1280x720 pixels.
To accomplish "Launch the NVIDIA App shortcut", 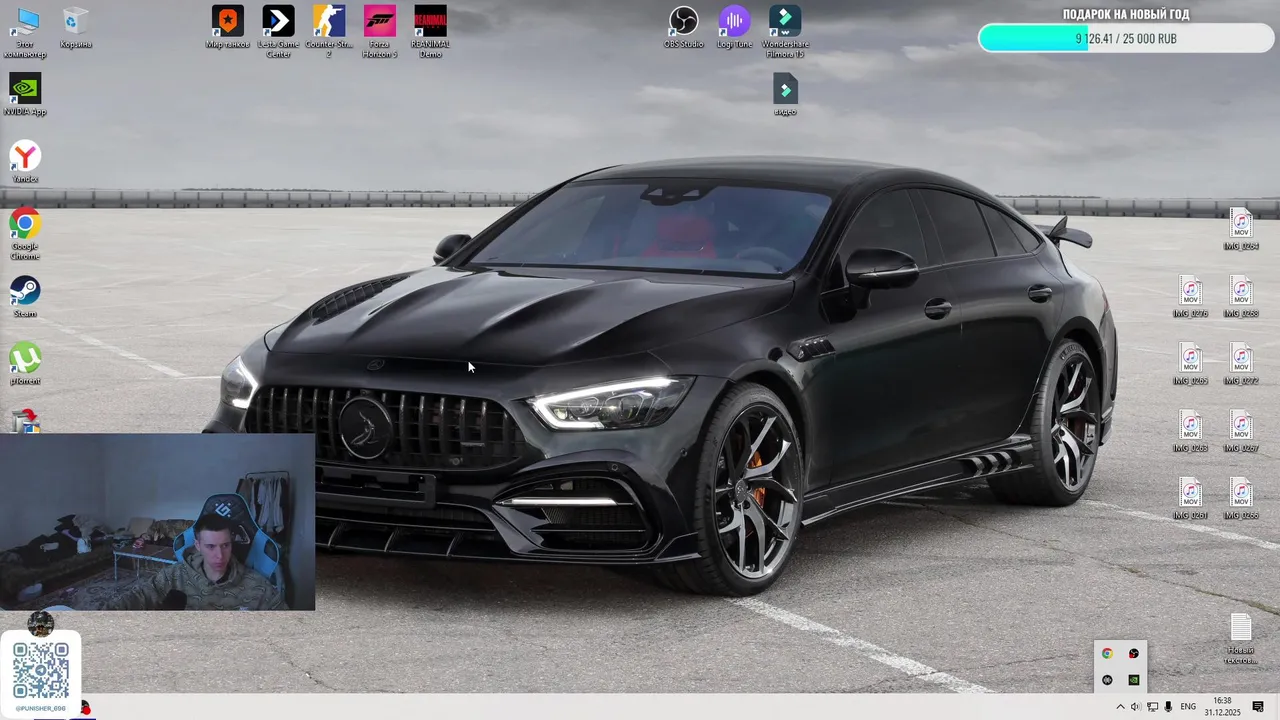I will point(25,95).
